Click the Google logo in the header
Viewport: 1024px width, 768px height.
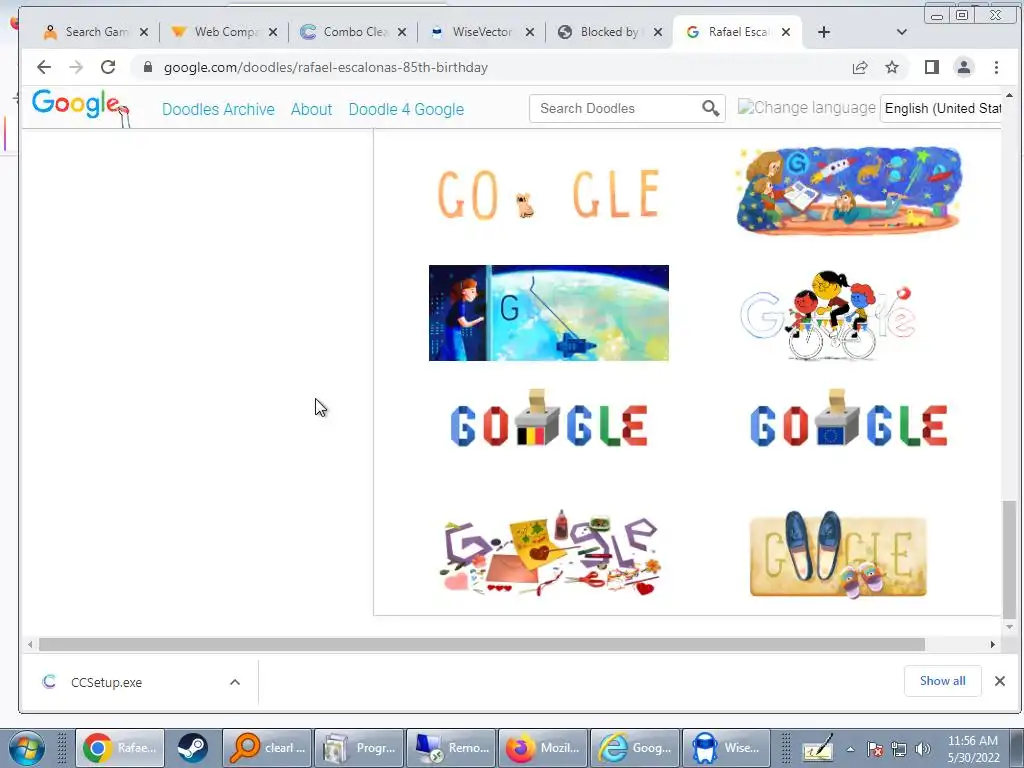pyautogui.click(x=80, y=107)
